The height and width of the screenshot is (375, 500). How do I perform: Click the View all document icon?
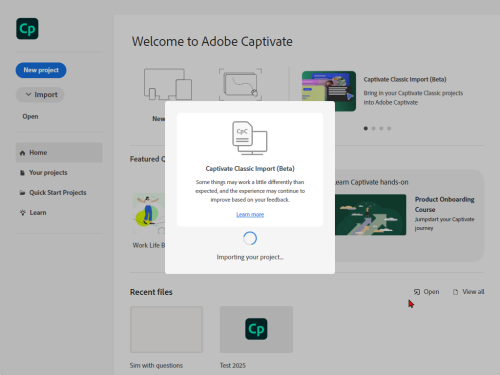[455, 292]
